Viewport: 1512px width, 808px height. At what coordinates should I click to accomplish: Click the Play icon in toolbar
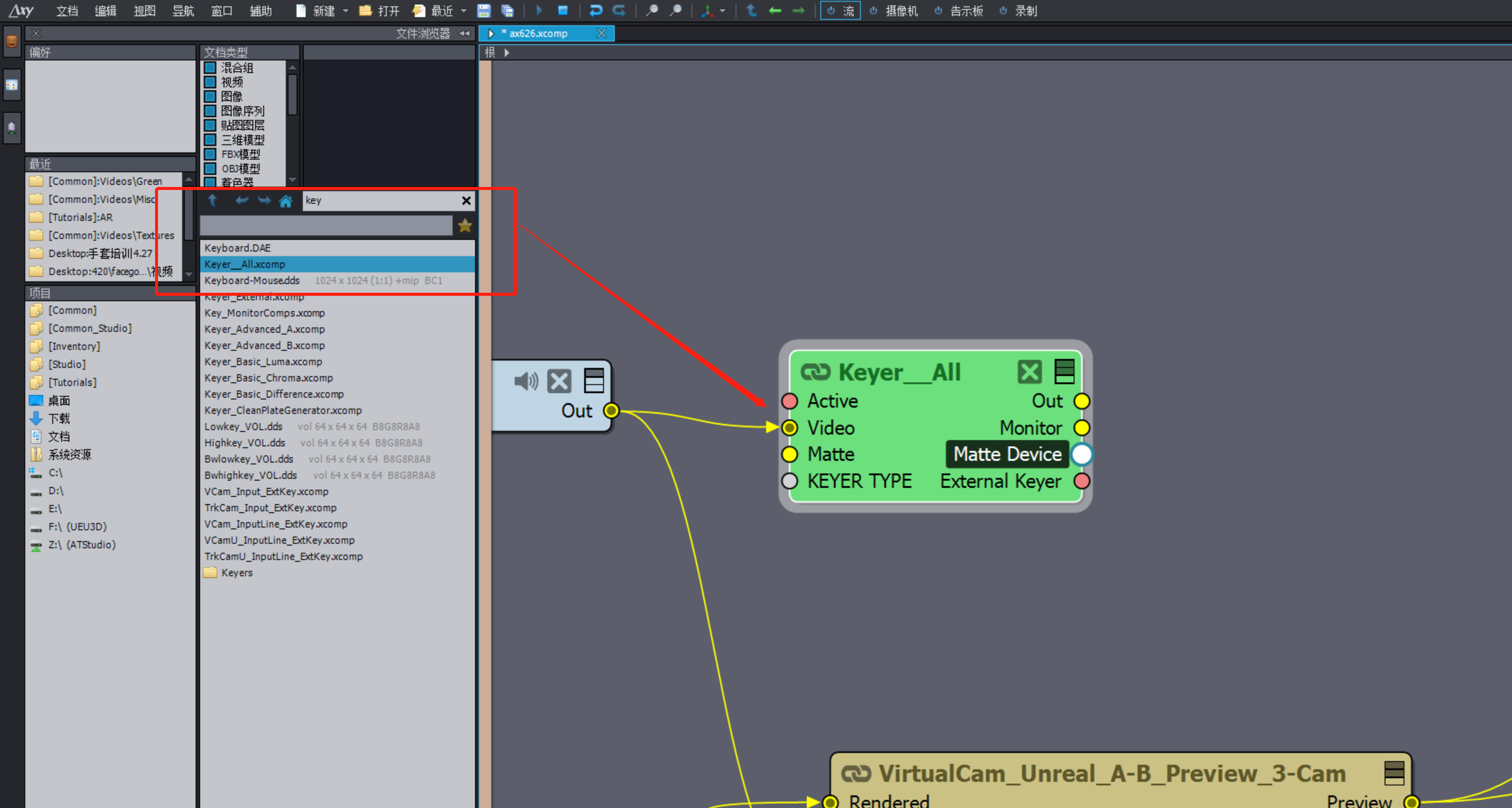[539, 11]
